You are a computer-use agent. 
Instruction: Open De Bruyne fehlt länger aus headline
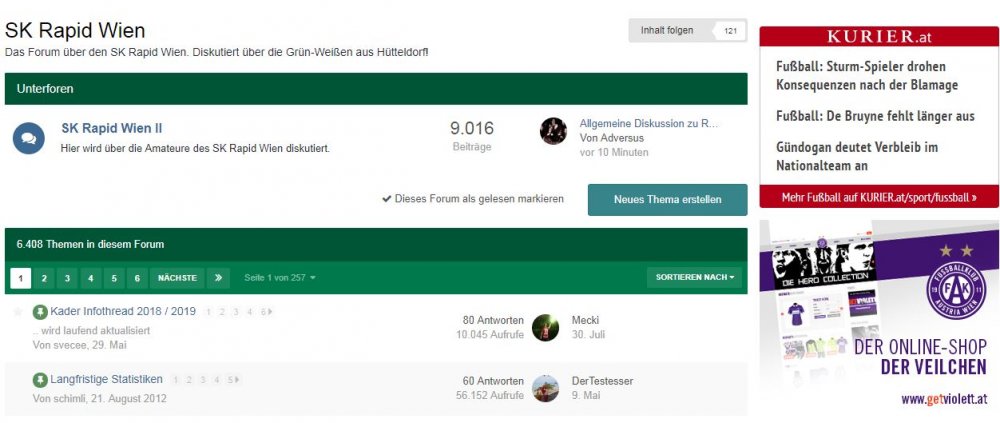tap(875, 116)
